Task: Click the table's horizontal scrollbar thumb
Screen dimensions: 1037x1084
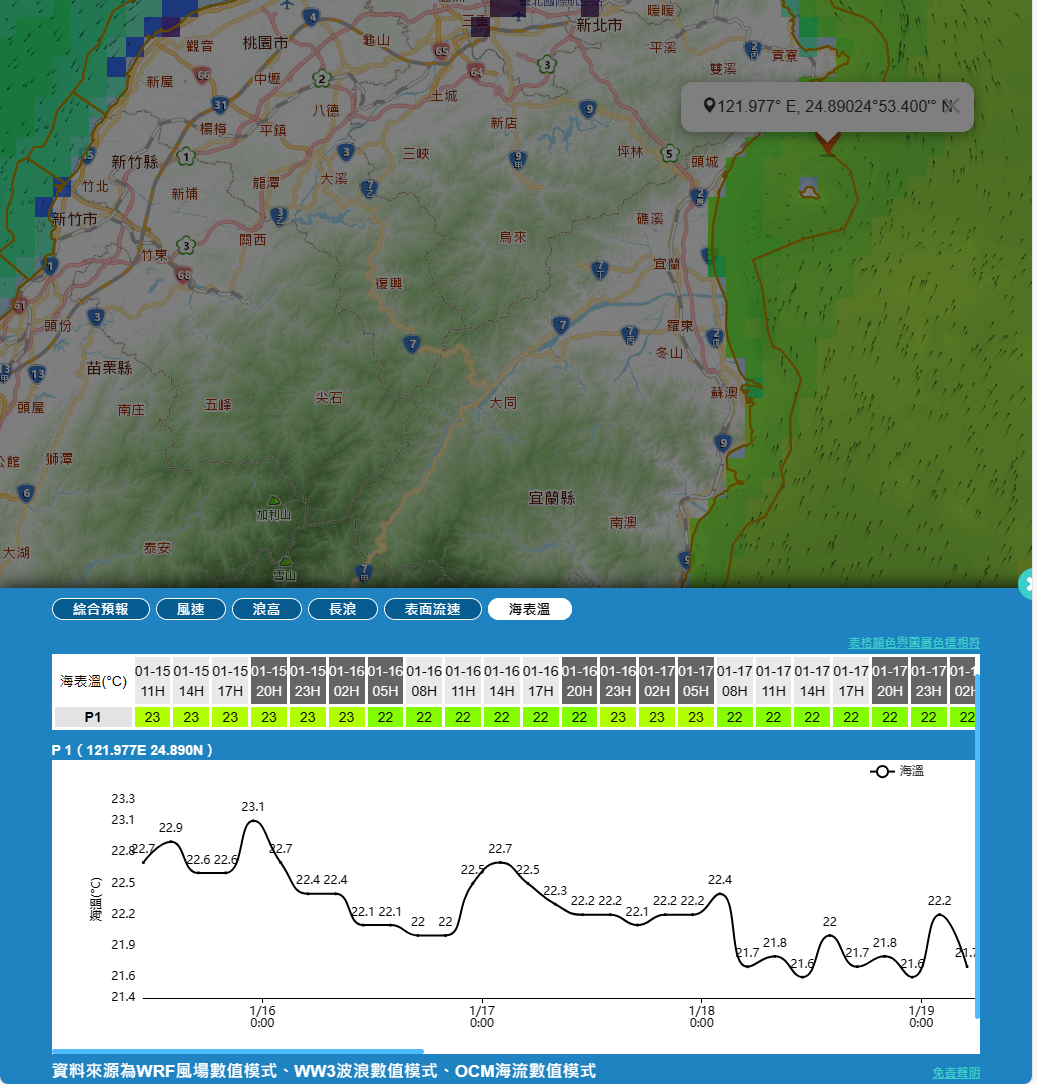Action: [x=238, y=1051]
